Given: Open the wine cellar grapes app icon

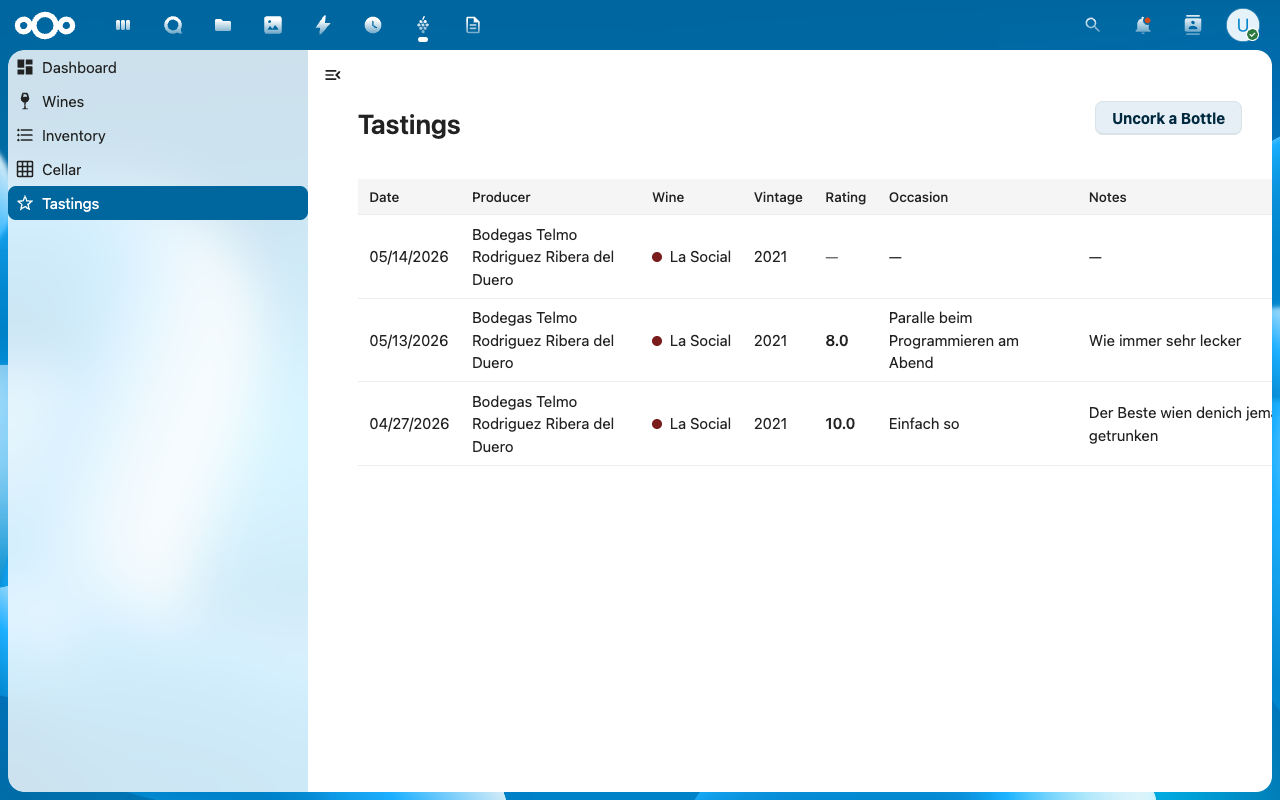Looking at the screenshot, I should (x=423, y=25).
